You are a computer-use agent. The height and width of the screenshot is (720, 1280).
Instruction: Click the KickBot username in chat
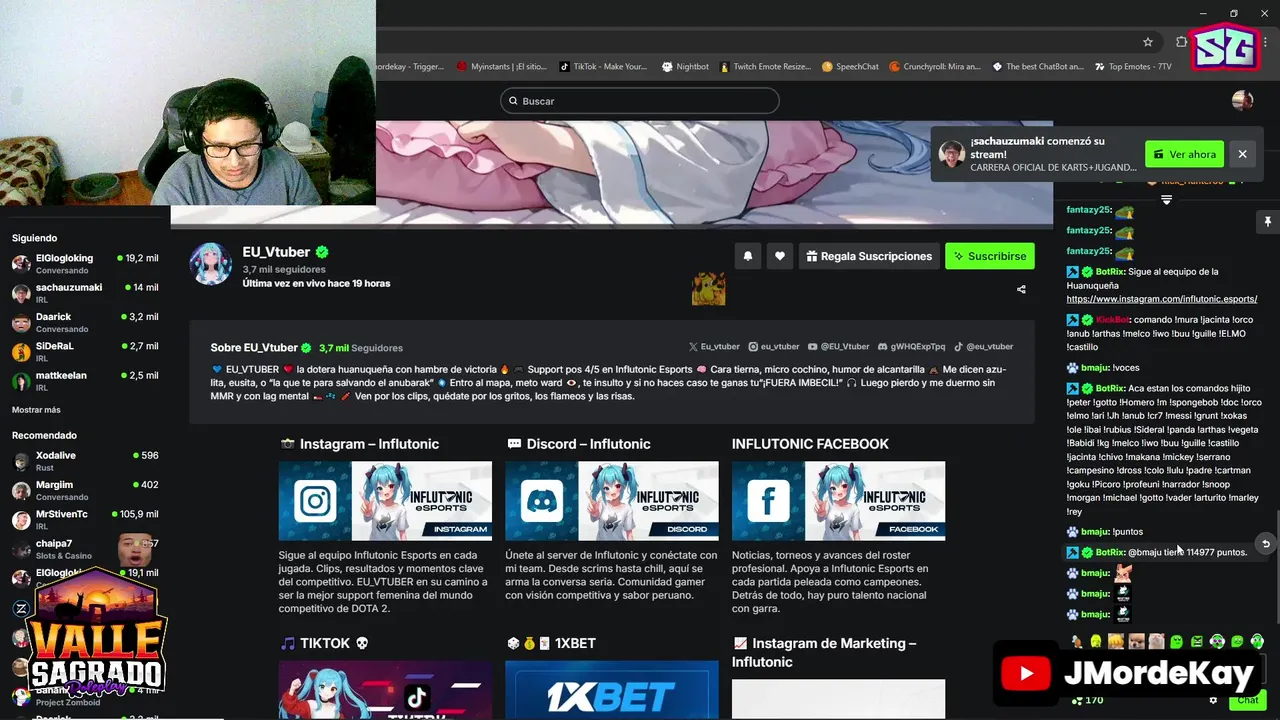pos(1112,320)
